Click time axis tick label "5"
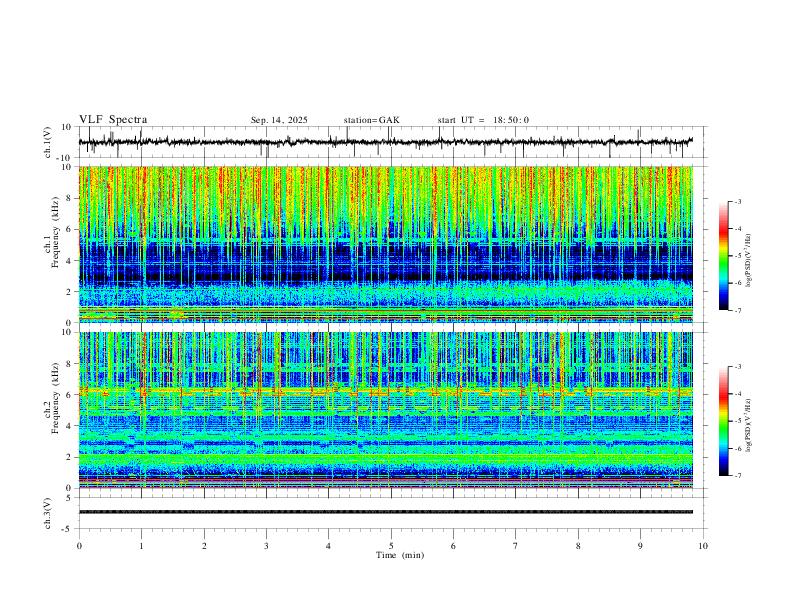 (x=391, y=546)
